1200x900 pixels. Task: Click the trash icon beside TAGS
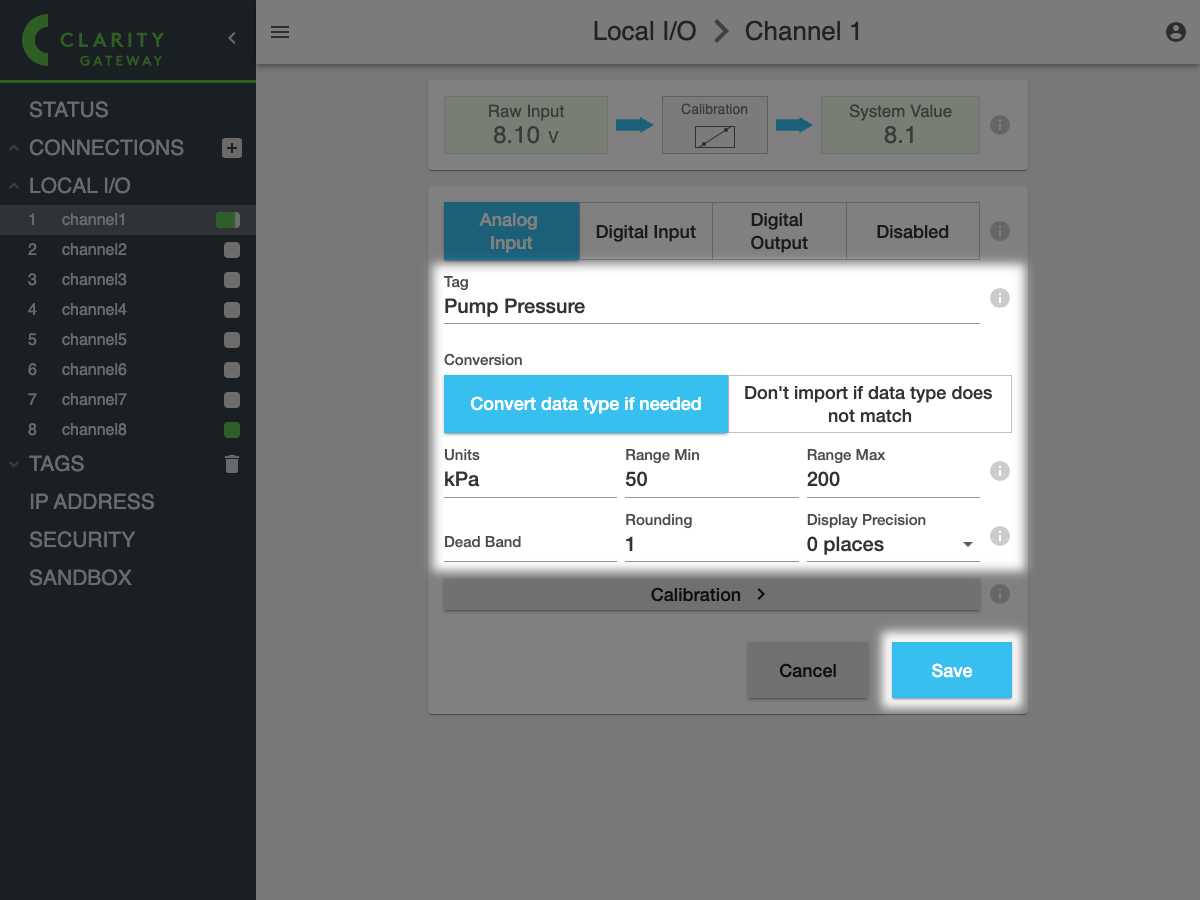[x=232, y=464]
